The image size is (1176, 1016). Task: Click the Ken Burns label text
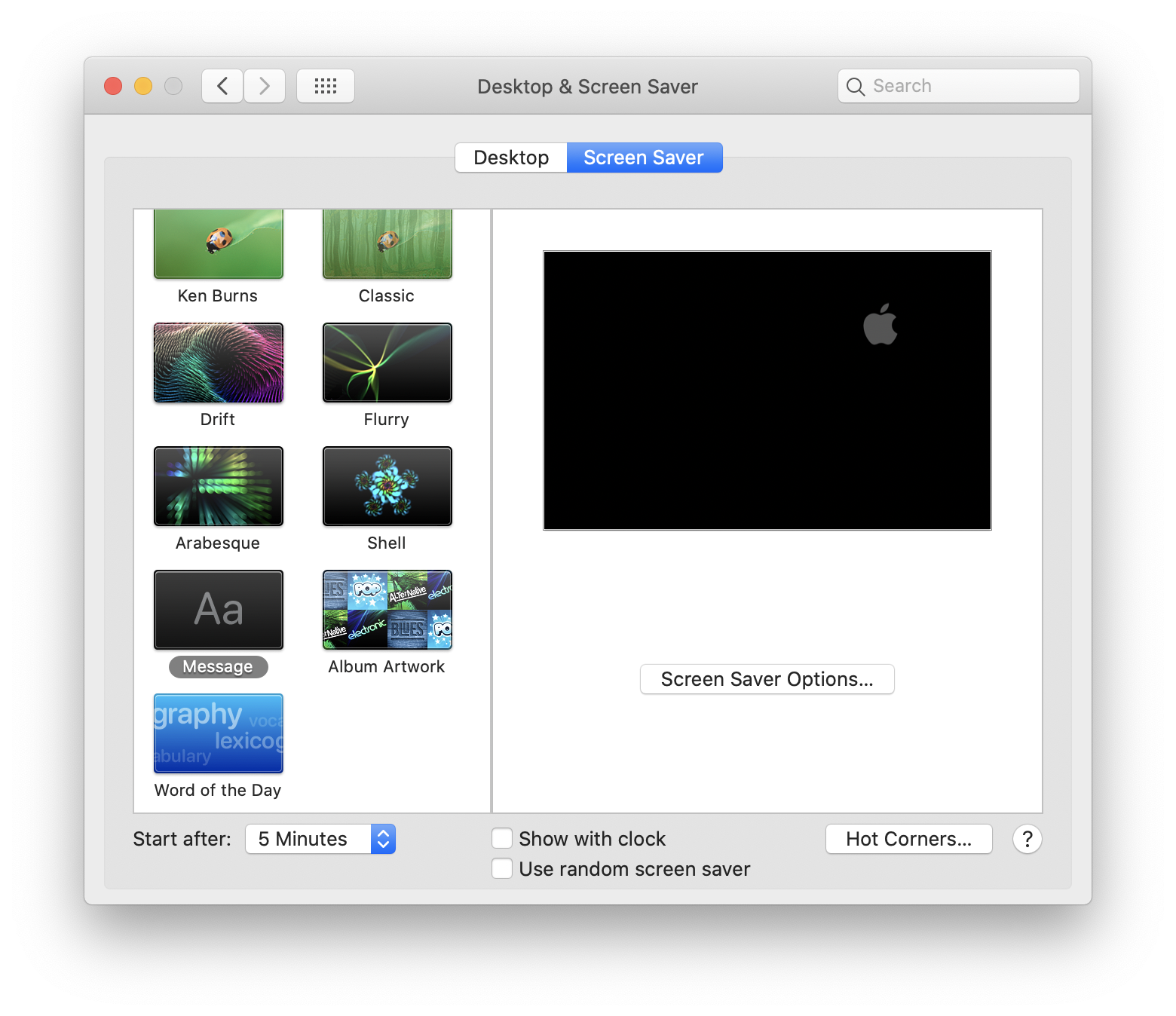[x=218, y=295]
